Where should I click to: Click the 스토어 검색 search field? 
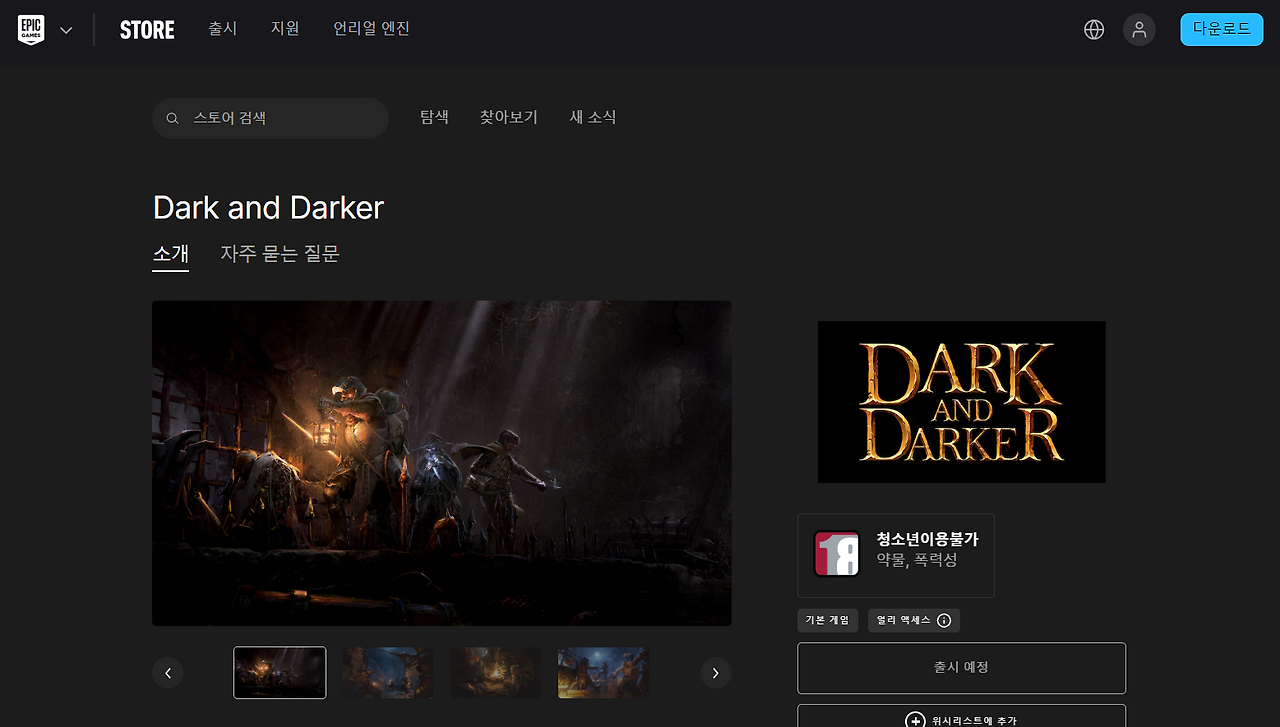[270, 118]
